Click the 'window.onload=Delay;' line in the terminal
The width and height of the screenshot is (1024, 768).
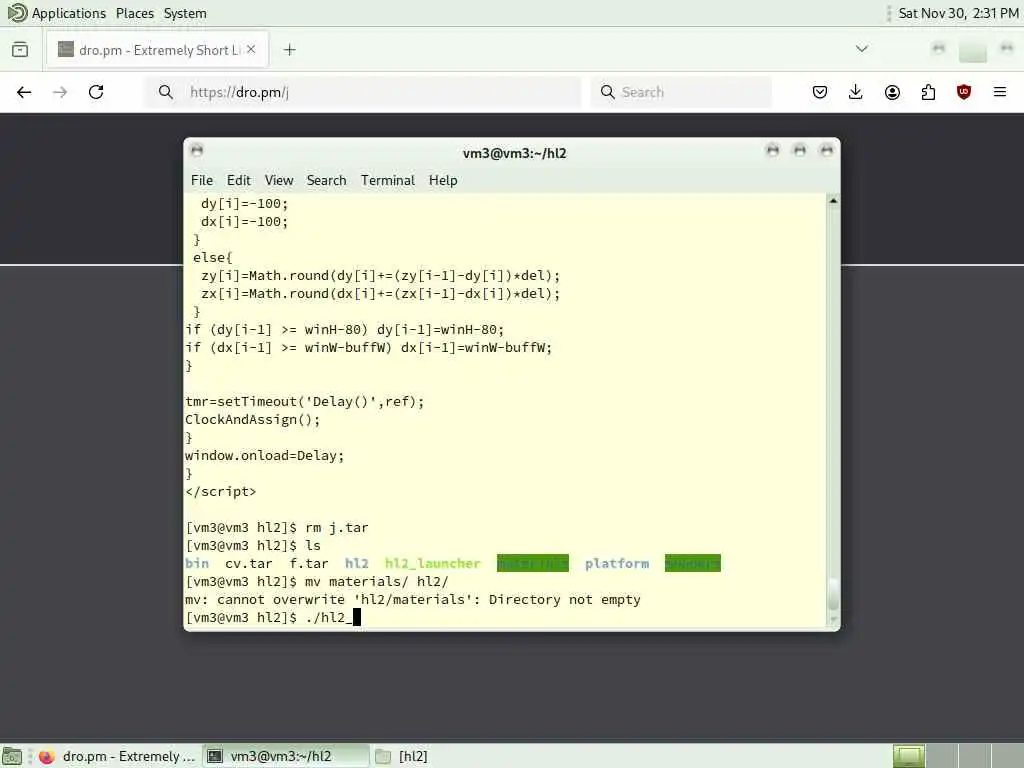264,455
